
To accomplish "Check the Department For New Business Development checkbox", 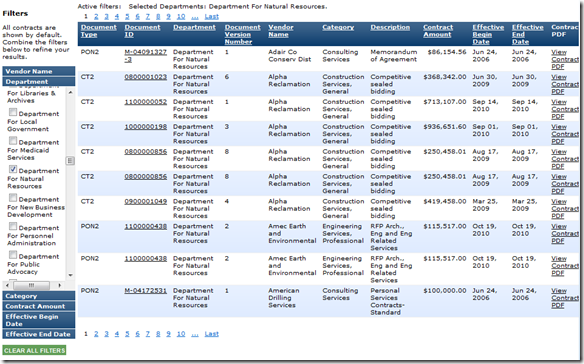I will 13,198.
